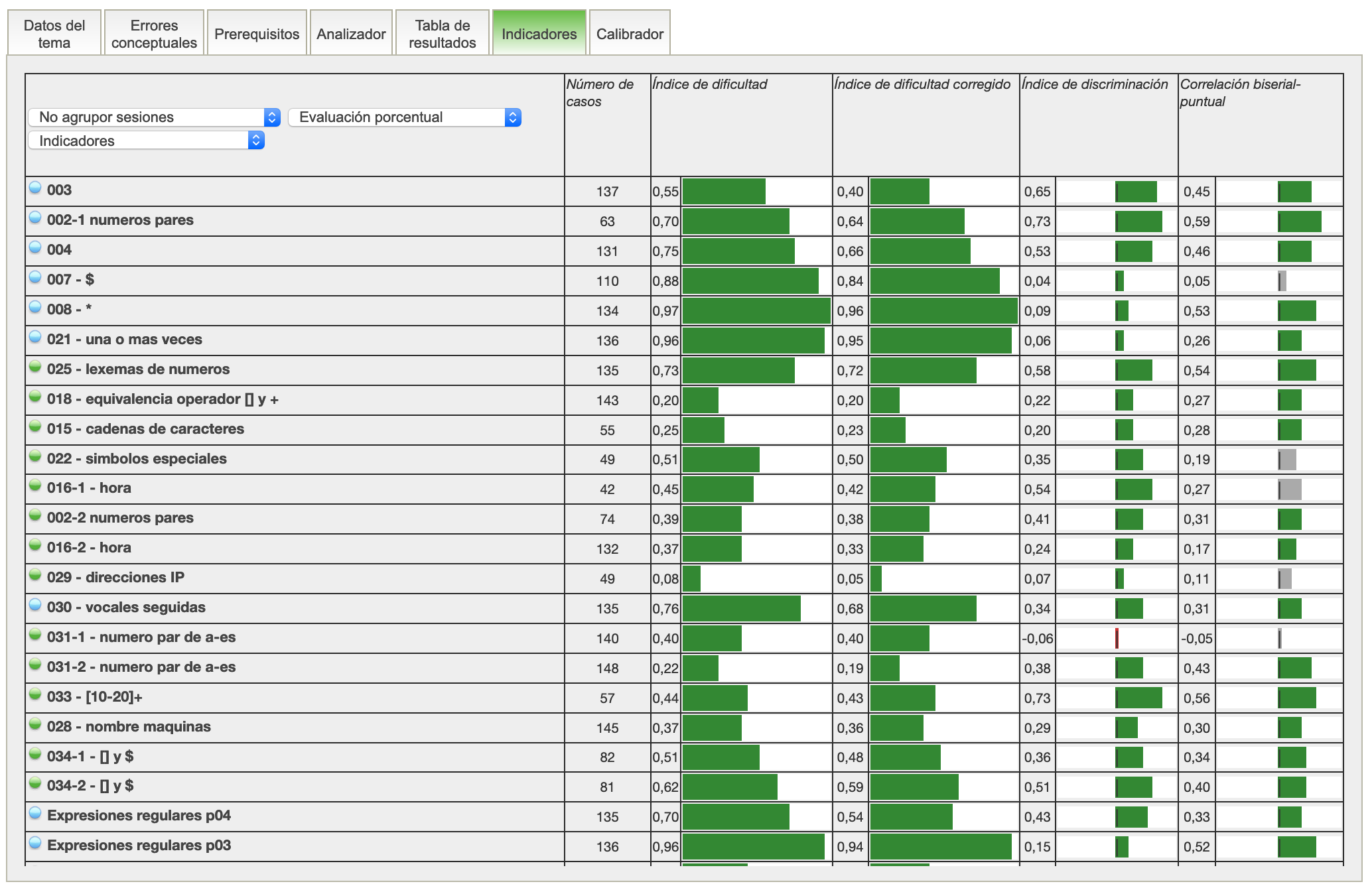Click 002-1 numeros pares row label
Screen dimensions: 1372x890
(120, 220)
